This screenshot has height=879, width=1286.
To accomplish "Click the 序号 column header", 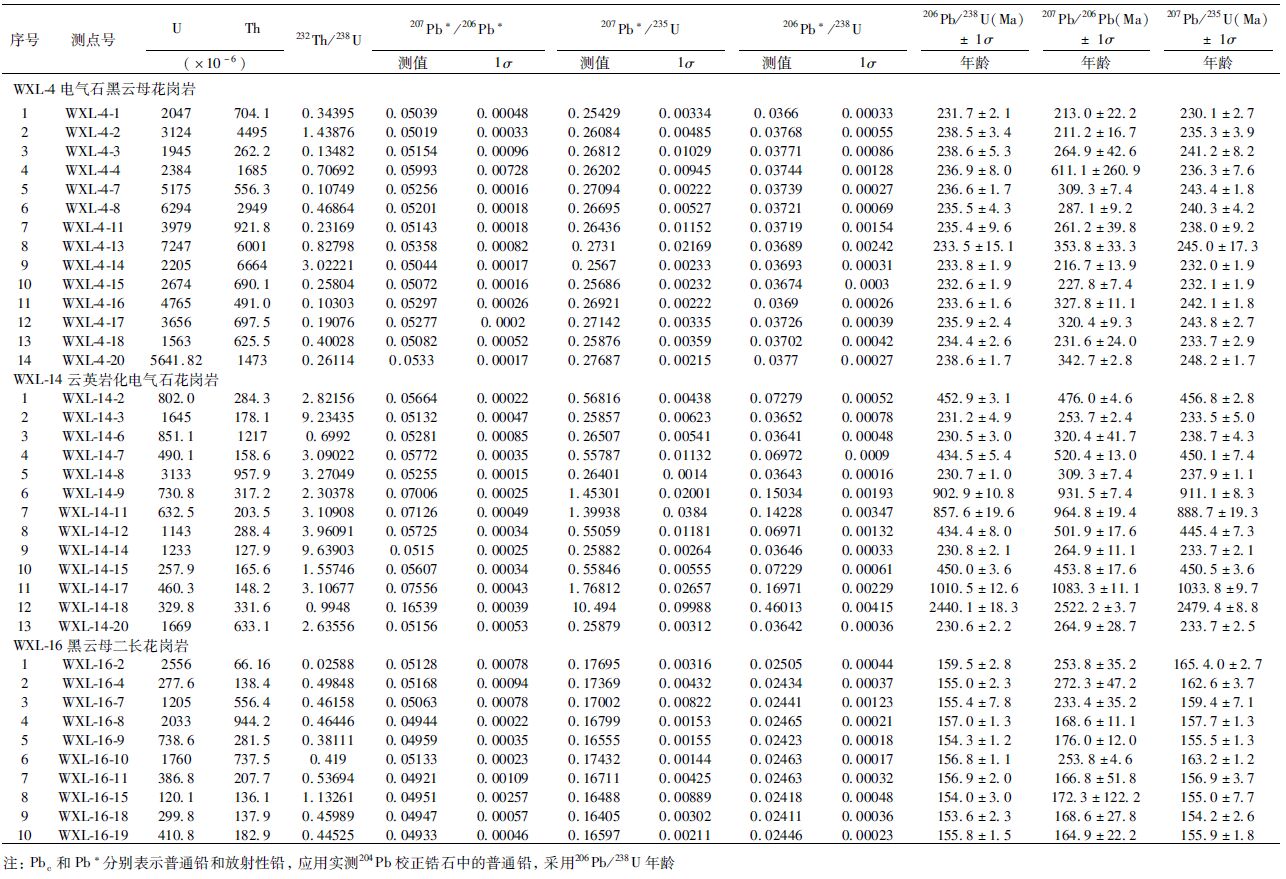I will [23, 40].
